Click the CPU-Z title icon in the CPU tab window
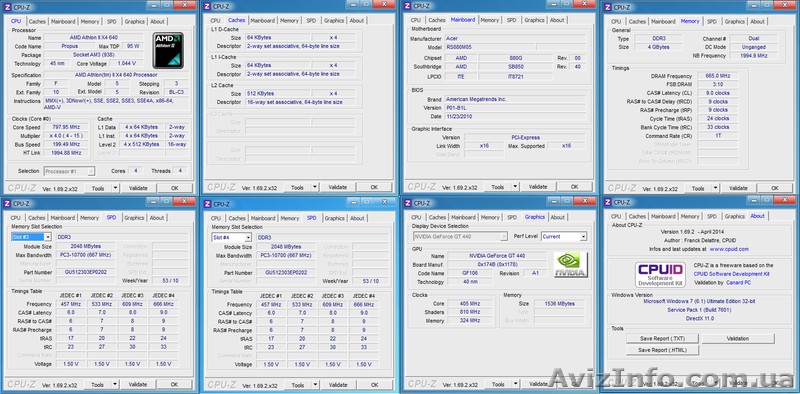 coord(8,7)
